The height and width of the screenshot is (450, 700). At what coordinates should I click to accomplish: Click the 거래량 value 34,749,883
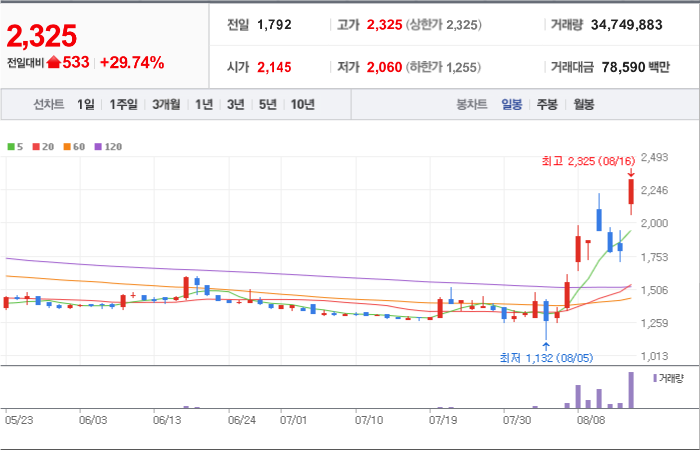[627, 25]
